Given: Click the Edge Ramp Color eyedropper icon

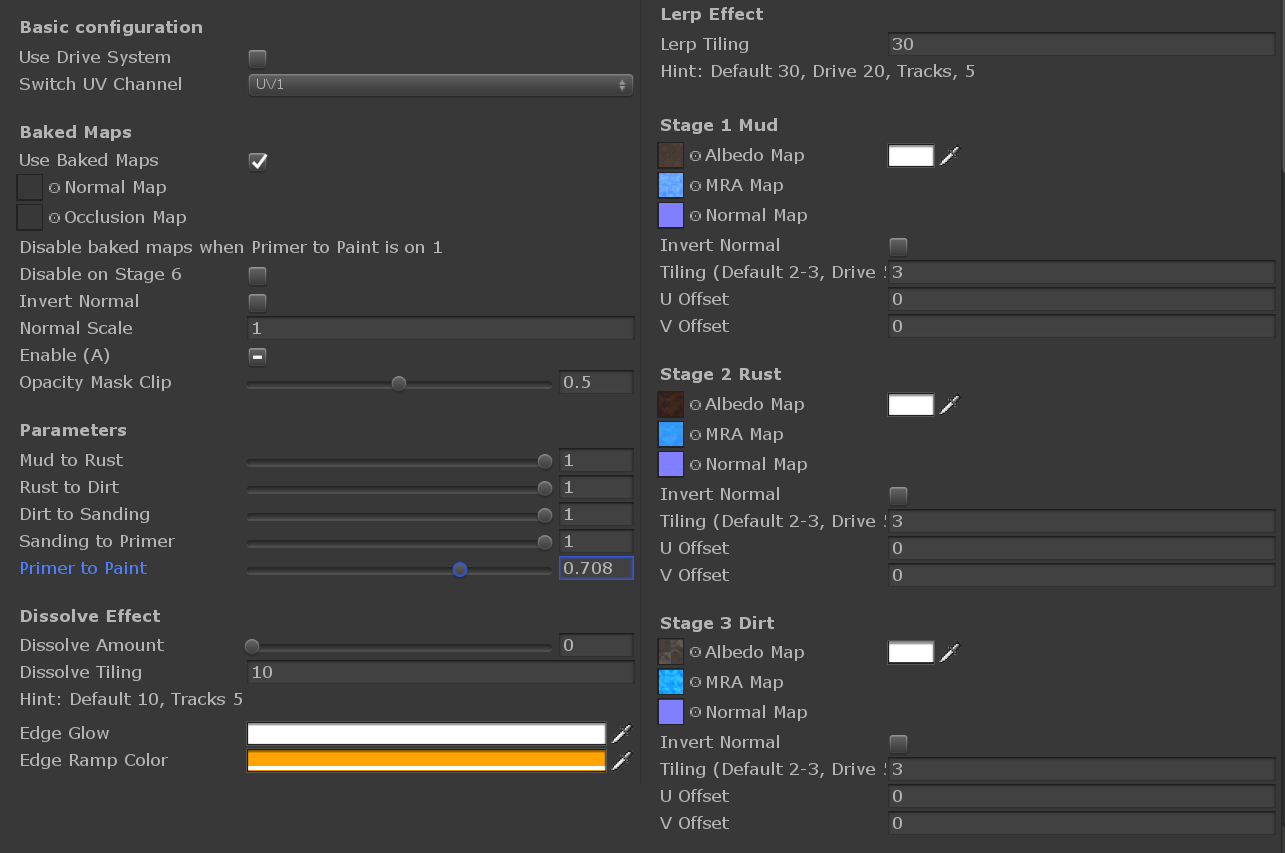Looking at the screenshot, I should pyautogui.click(x=621, y=761).
